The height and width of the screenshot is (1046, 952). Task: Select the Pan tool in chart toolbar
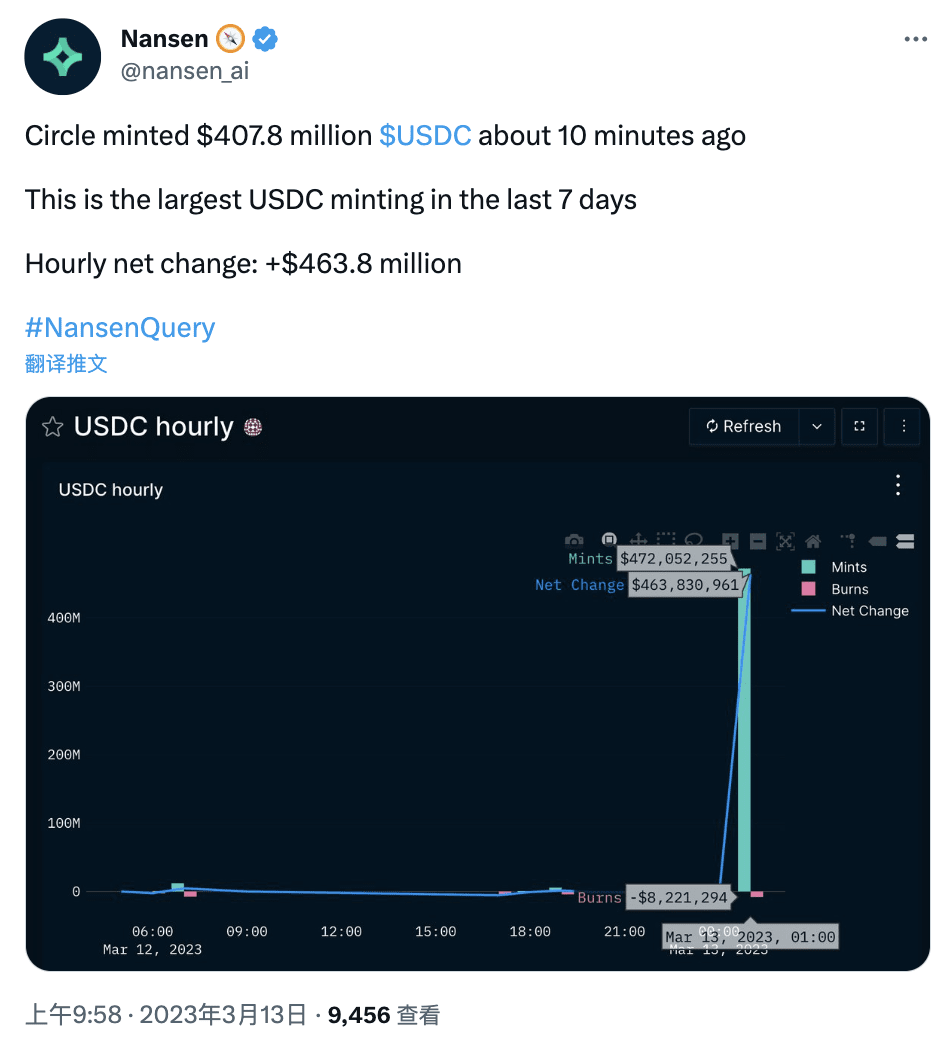[638, 540]
